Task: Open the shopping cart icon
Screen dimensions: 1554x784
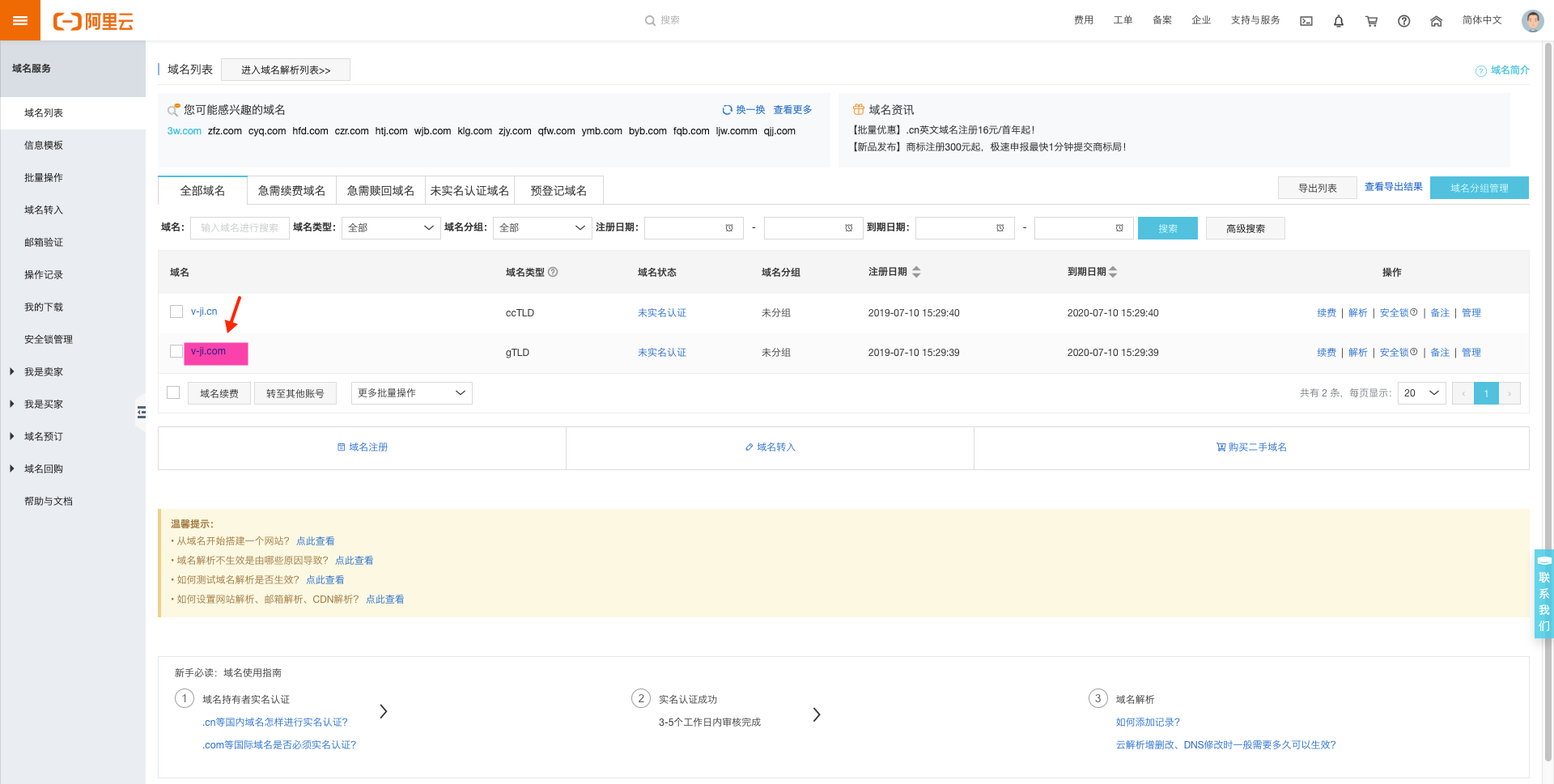Action: (1371, 21)
